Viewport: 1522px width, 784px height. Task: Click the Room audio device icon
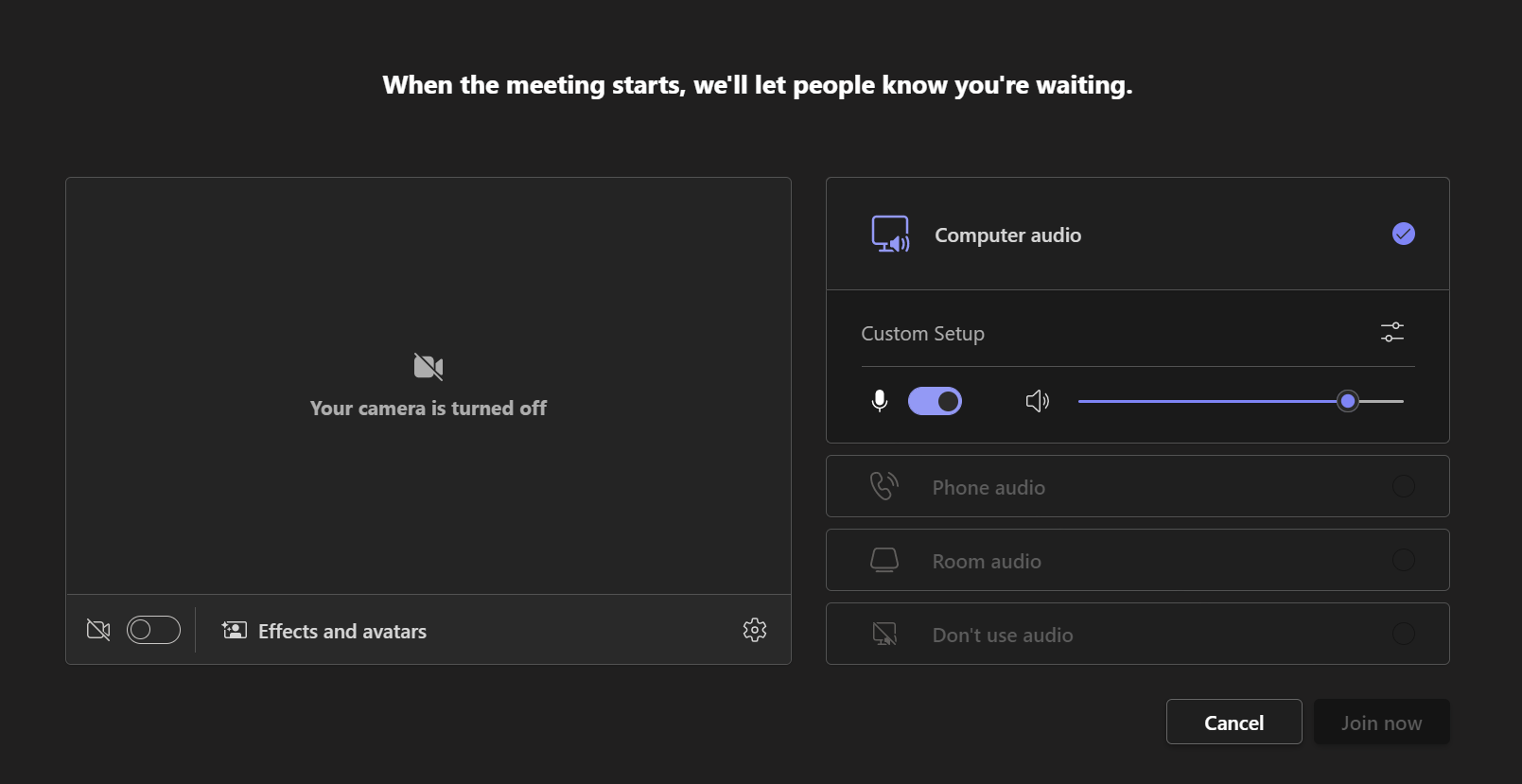(883, 560)
